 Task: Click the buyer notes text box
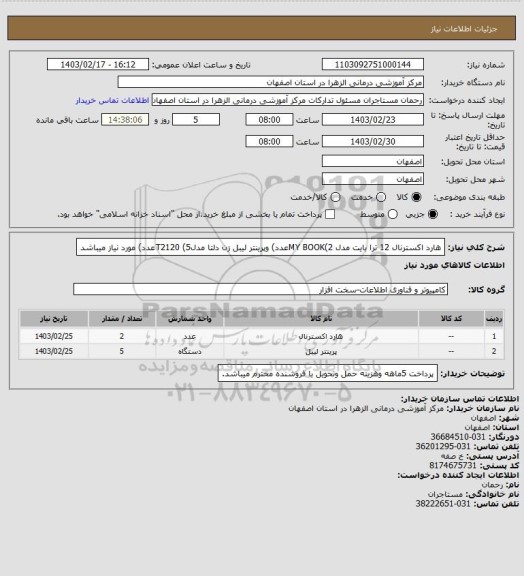click(328, 374)
